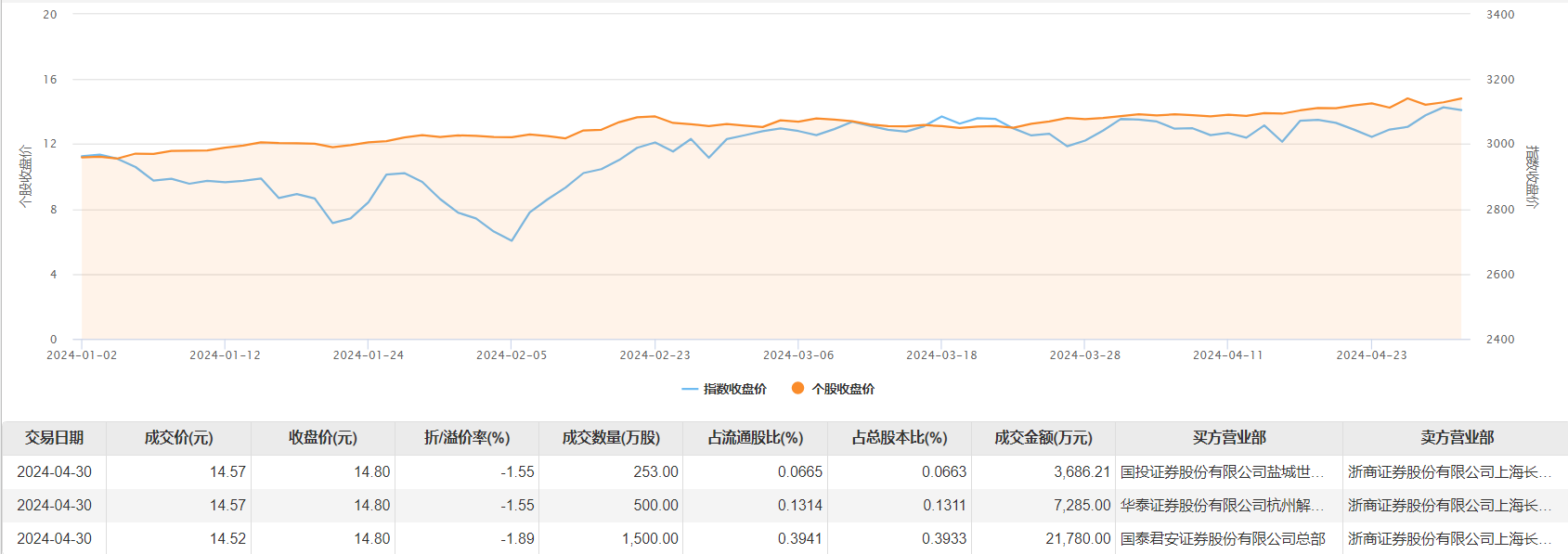Click the 3400 right axis value
Screen dimensions: 1568x554
(x=1500, y=15)
